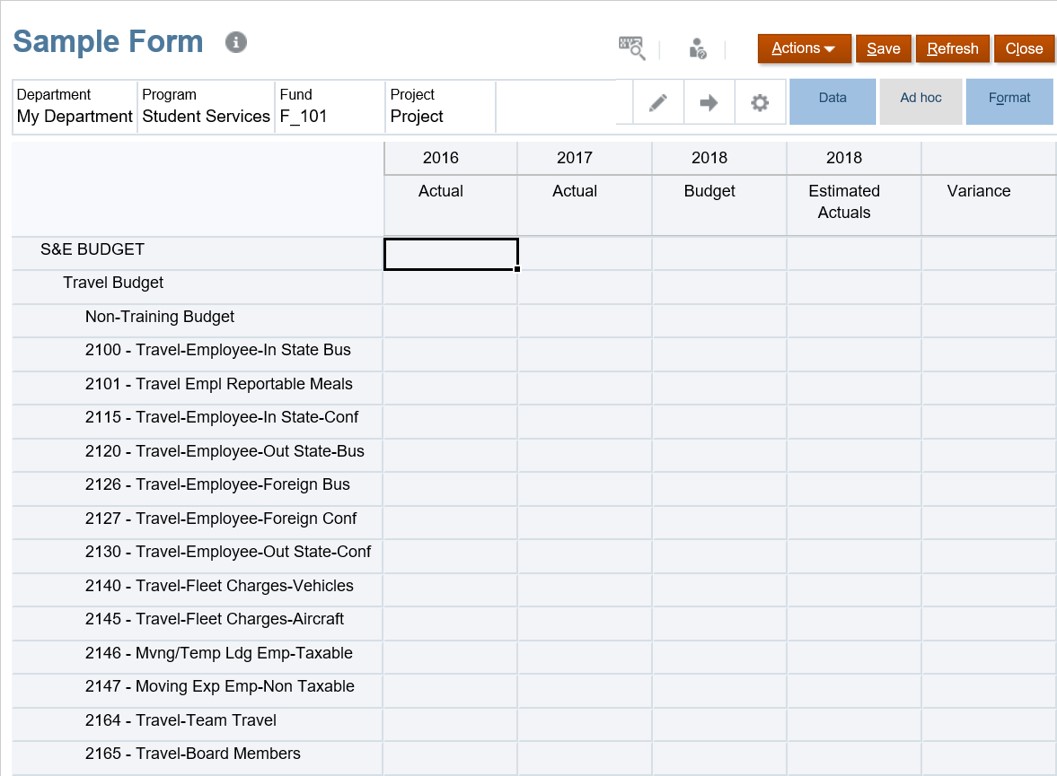Click the Refresh button
The width and height of the screenshot is (1057, 776).
point(953,49)
